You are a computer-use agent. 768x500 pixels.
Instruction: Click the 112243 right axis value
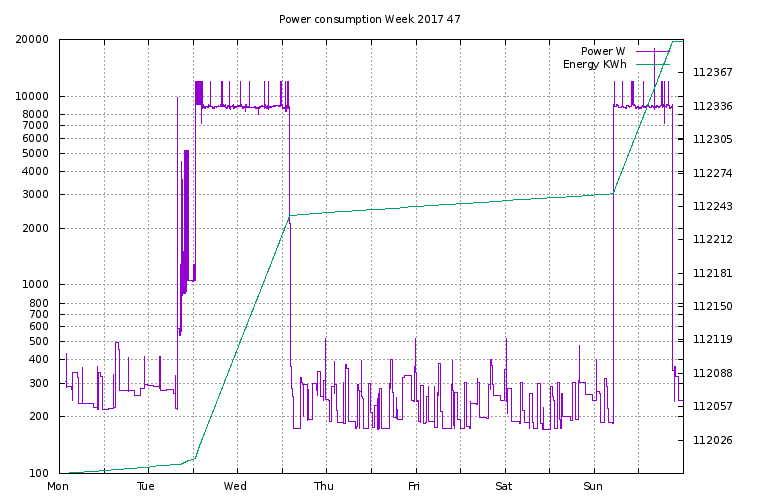pos(713,206)
